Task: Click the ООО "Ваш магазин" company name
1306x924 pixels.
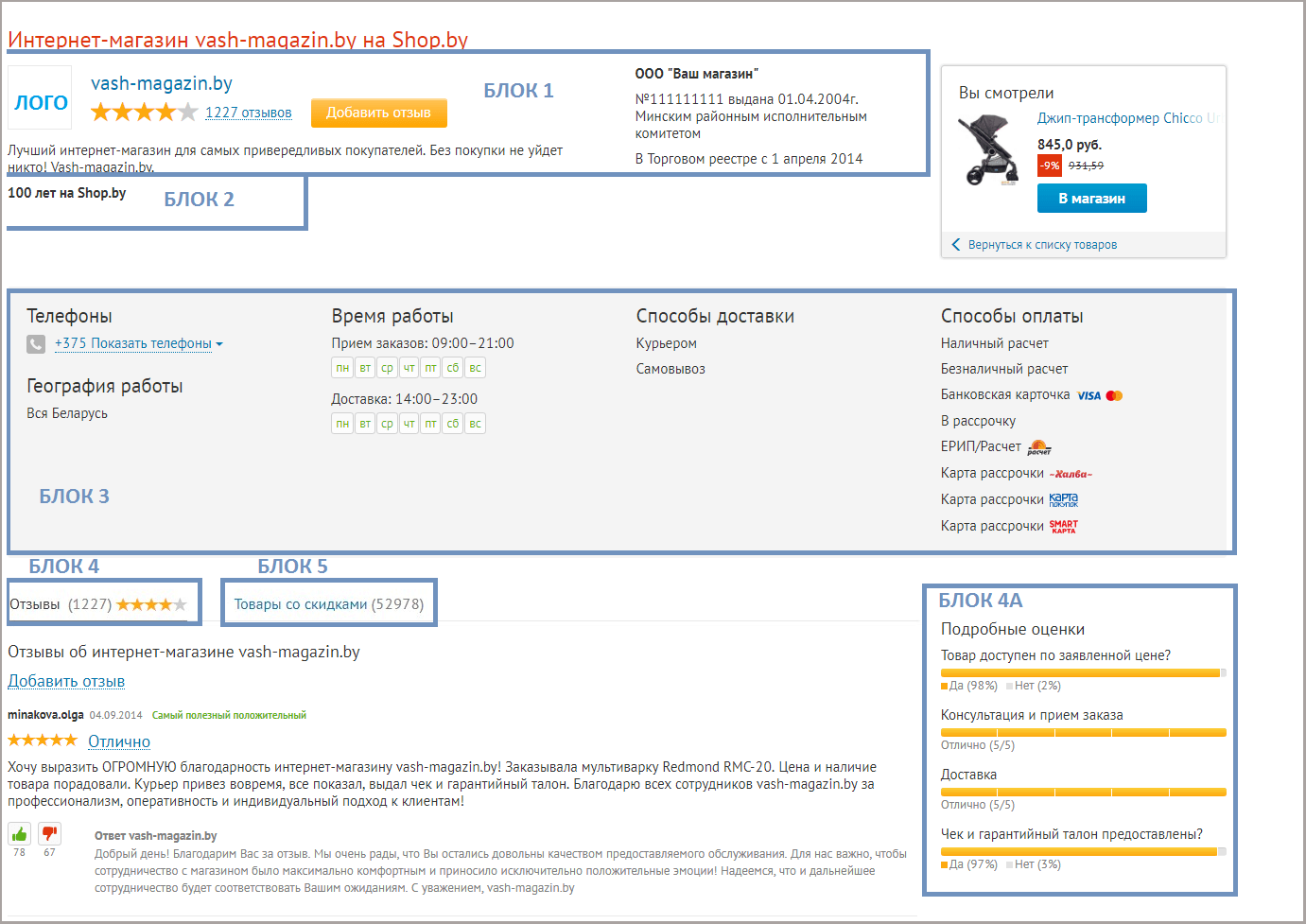Action: 697,74
